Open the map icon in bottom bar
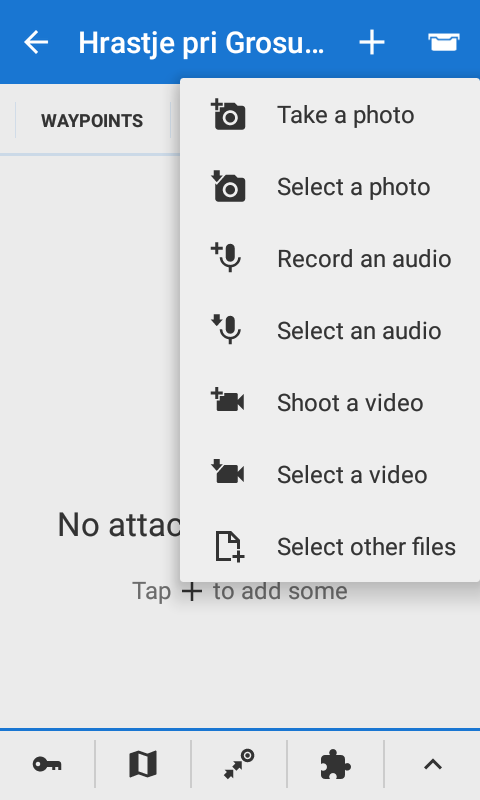The height and width of the screenshot is (800, 480). pos(143,764)
